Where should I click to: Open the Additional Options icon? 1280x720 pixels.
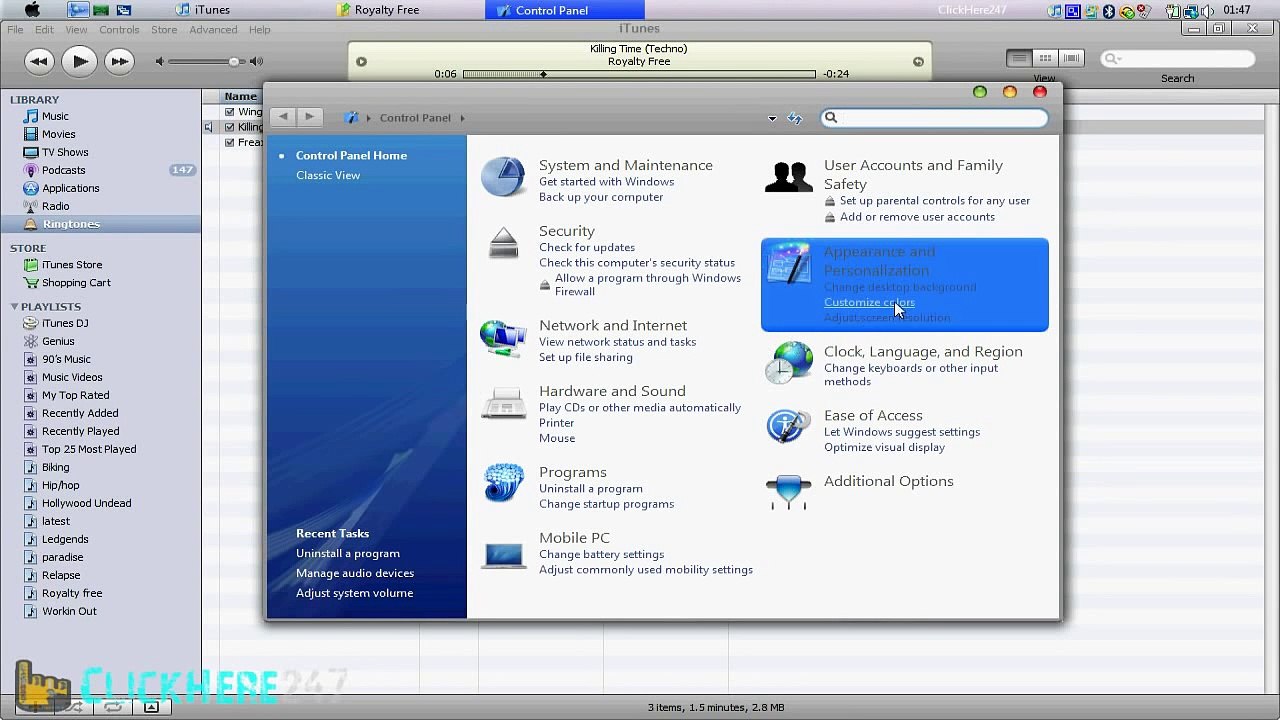click(x=788, y=491)
